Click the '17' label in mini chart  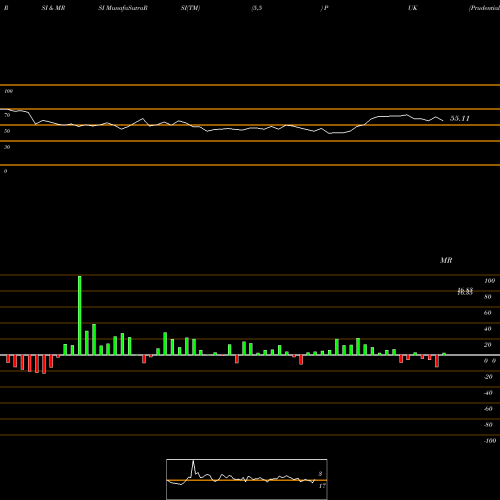pyautogui.click(x=322, y=486)
